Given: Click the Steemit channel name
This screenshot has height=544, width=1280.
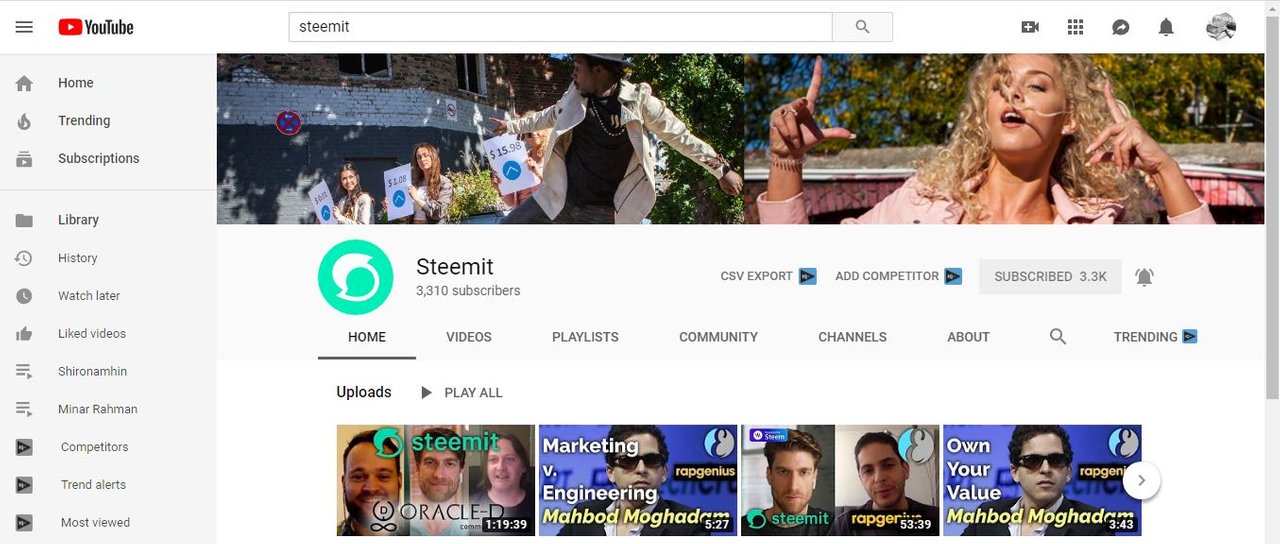Looking at the screenshot, I should pos(455,267).
